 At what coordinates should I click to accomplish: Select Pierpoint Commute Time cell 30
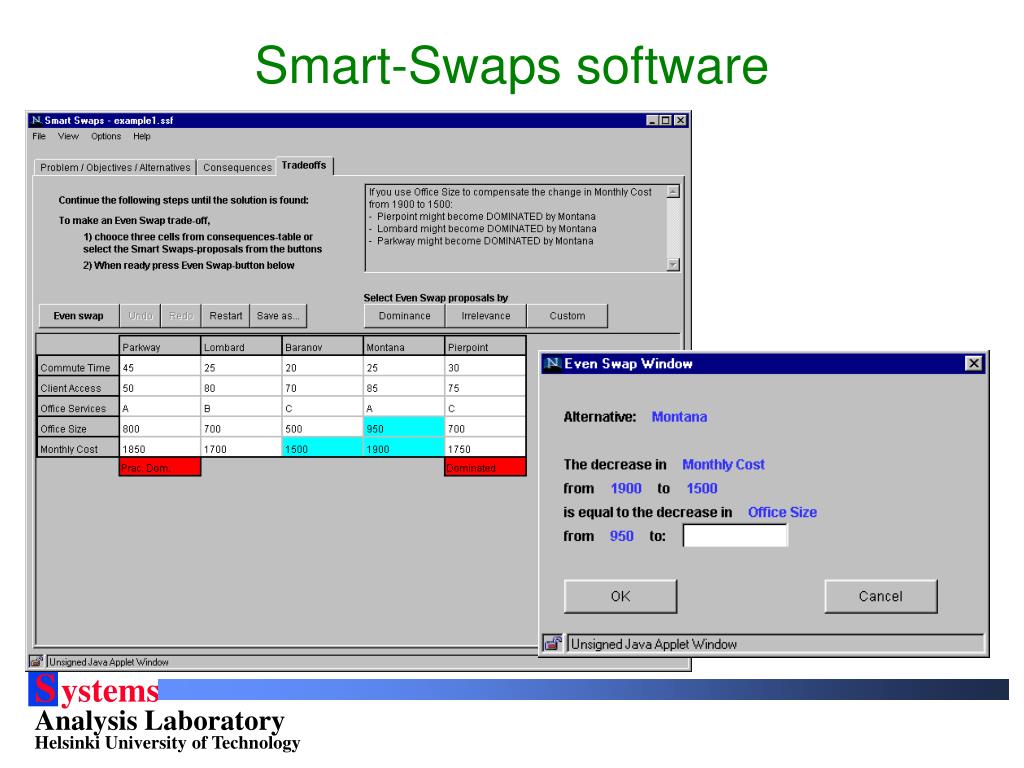[485, 368]
